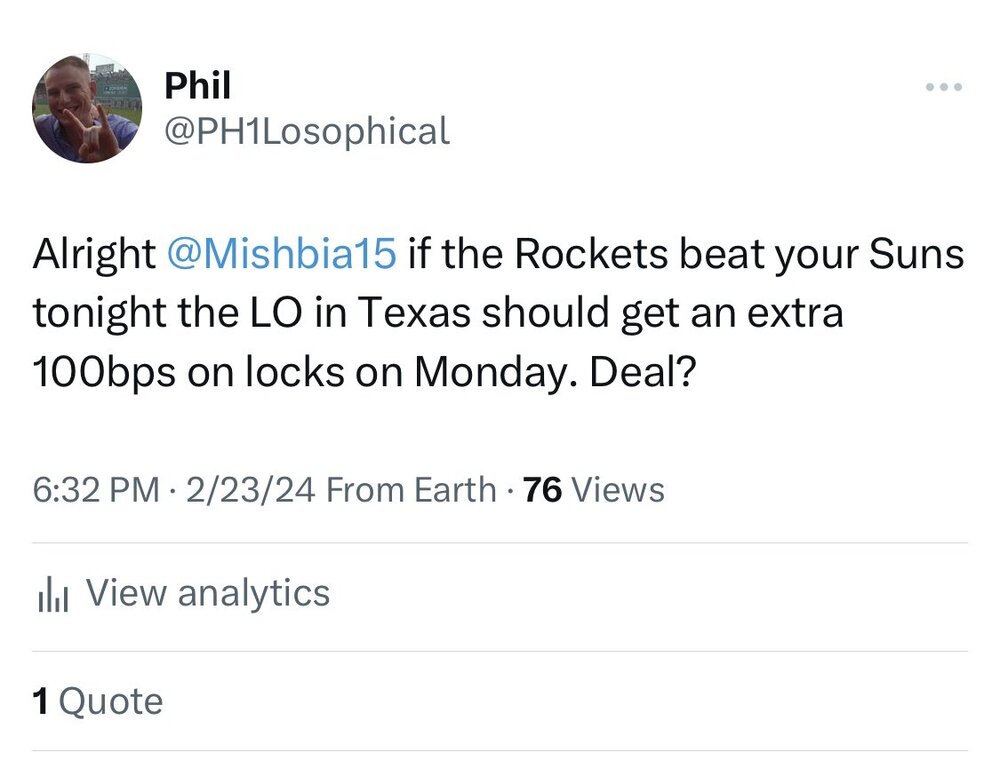Viewport: 1000px width, 776px height.
Task: Click the bar chart analytics icon
Action: coord(52,595)
